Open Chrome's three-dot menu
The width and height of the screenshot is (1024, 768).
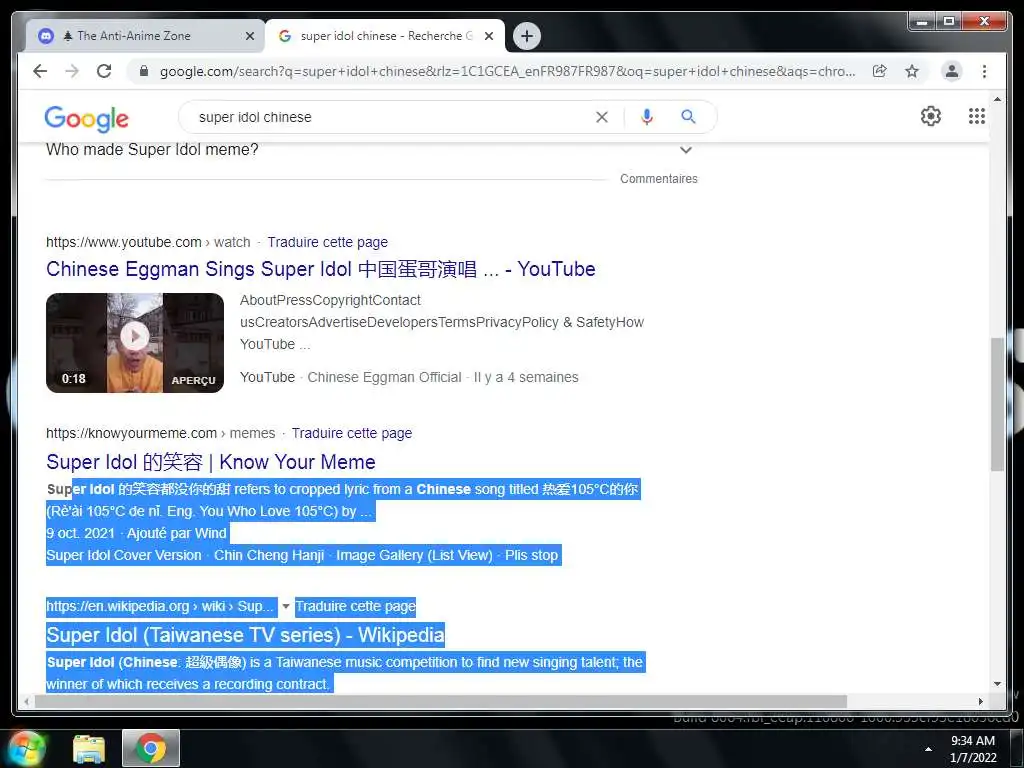pos(984,71)
